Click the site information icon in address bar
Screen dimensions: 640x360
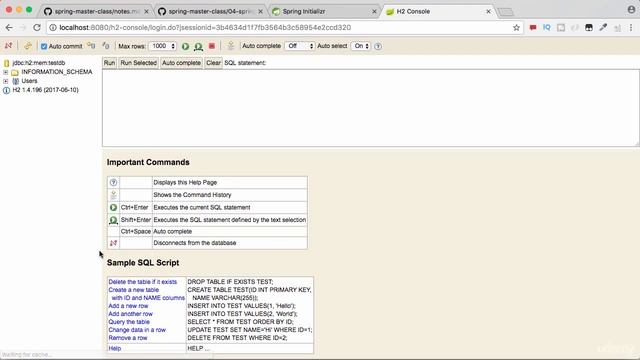53,27
